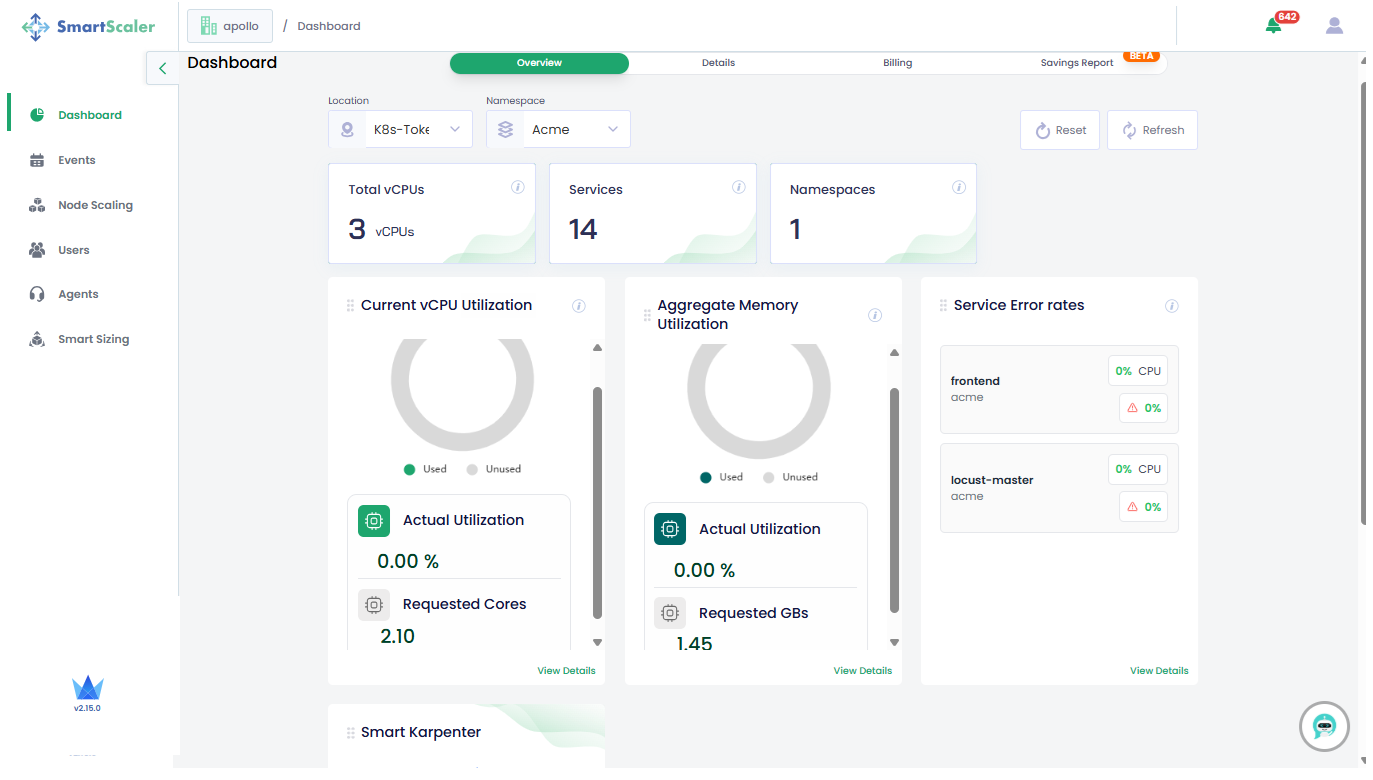View Details of Current vCPU Utilization

pyautogui.click(x=566, y=671)
